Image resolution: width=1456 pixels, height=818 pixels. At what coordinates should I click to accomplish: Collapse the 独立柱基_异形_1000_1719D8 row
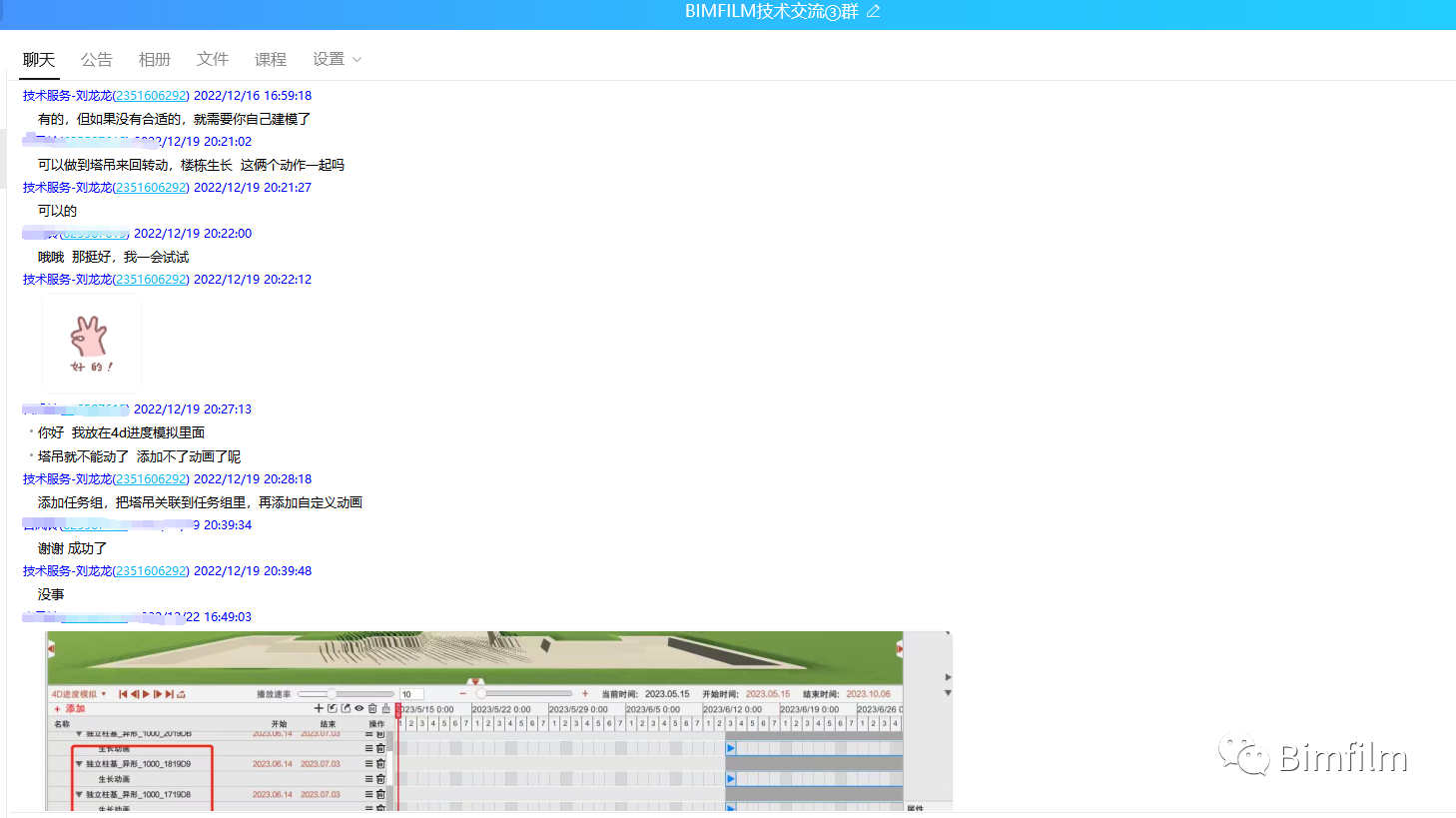pyautogui.click(x=79, y=794)
